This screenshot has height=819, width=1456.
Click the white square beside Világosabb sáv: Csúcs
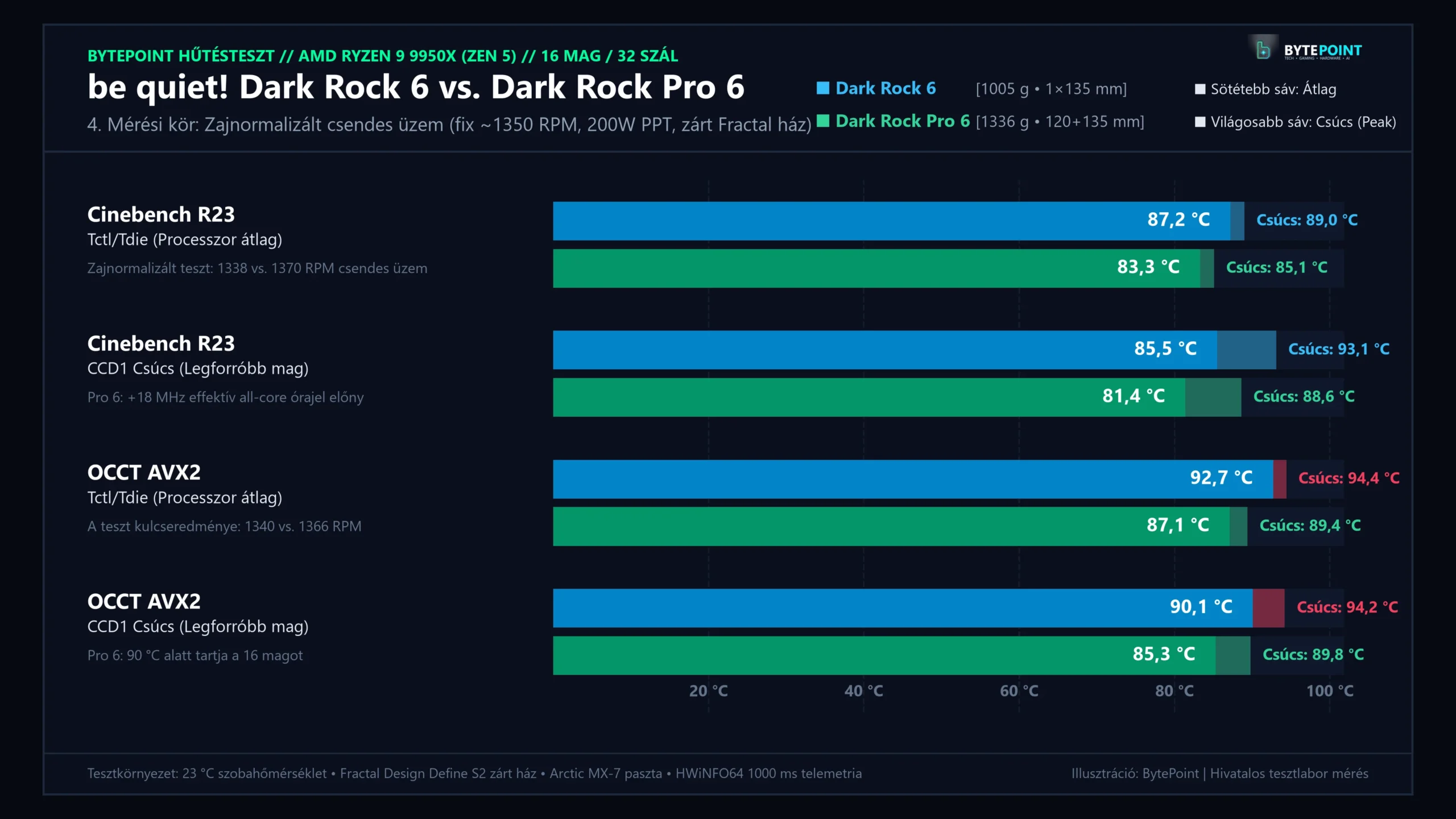[x=1200, y=122]
